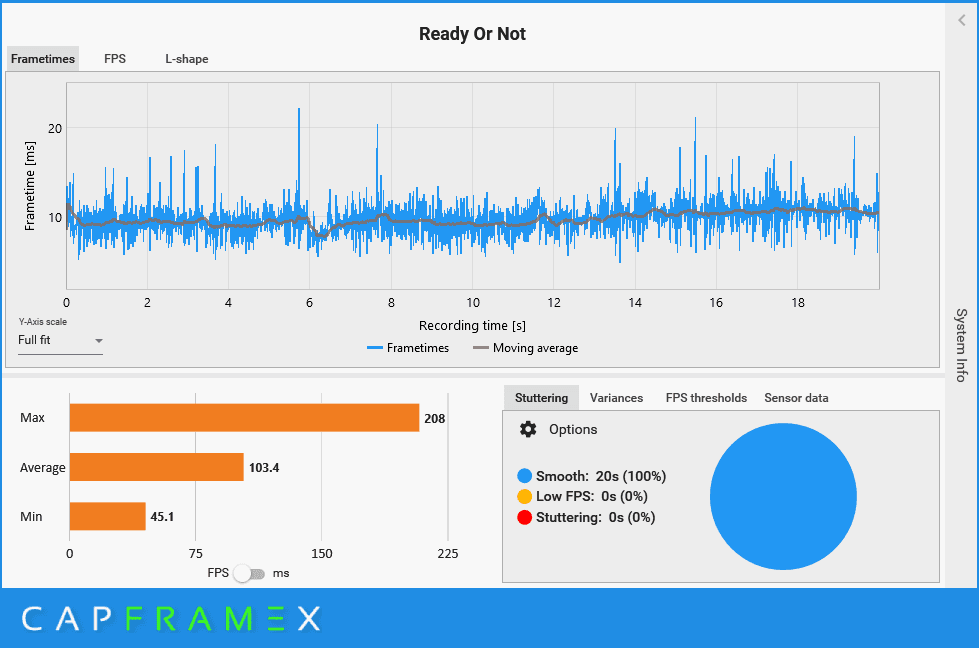Viewport: 979px width, 648px height.
Task: Click the blue stuttering pie chart
Action: (x=783, y=496)
